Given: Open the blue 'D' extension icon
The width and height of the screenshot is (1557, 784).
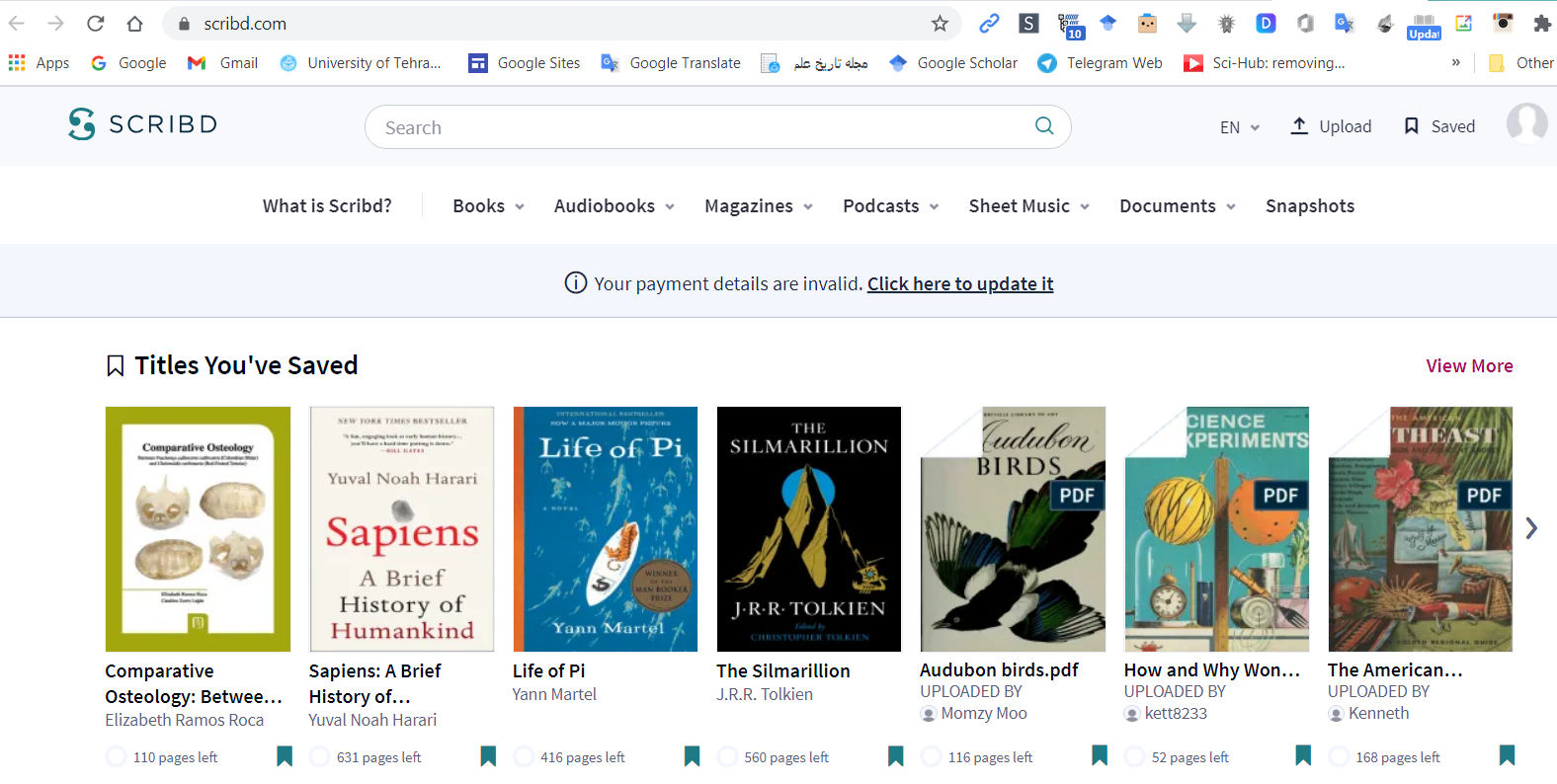Looking at the screenshot, I should pyautogui.click(x=1266, y=23).
